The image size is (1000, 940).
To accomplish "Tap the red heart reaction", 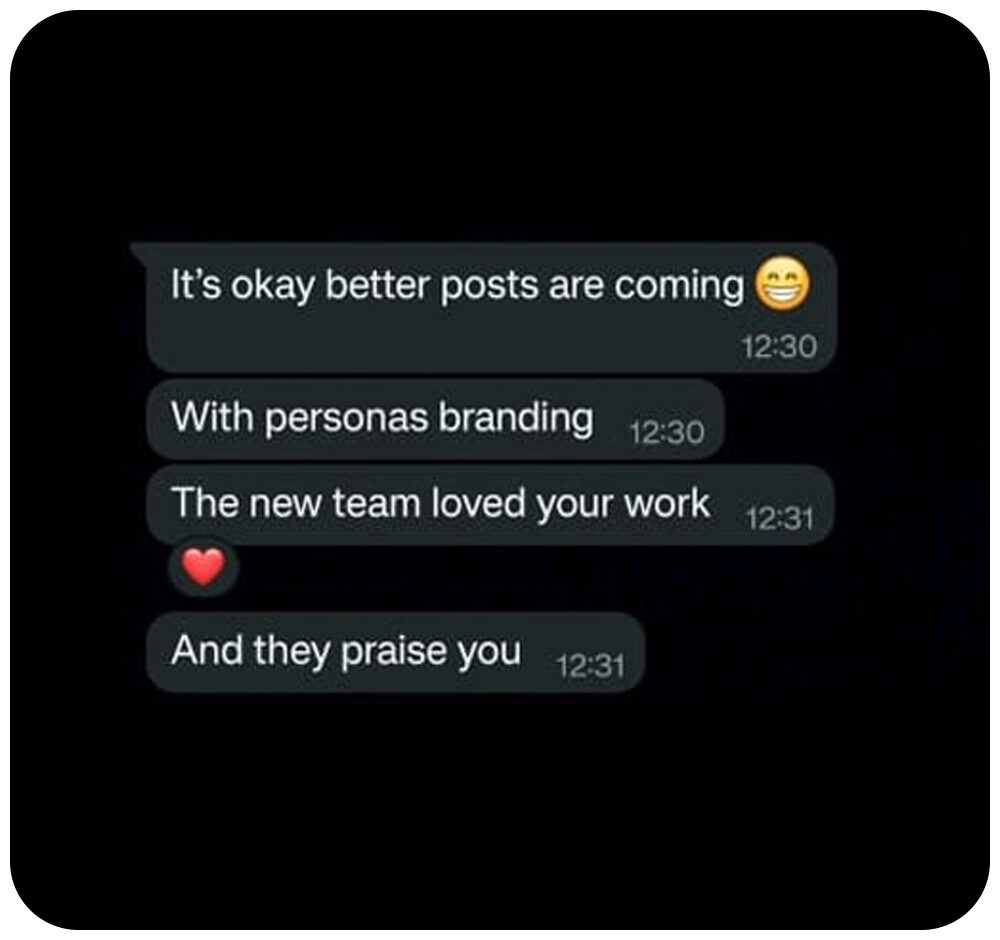I will [204, 567].
